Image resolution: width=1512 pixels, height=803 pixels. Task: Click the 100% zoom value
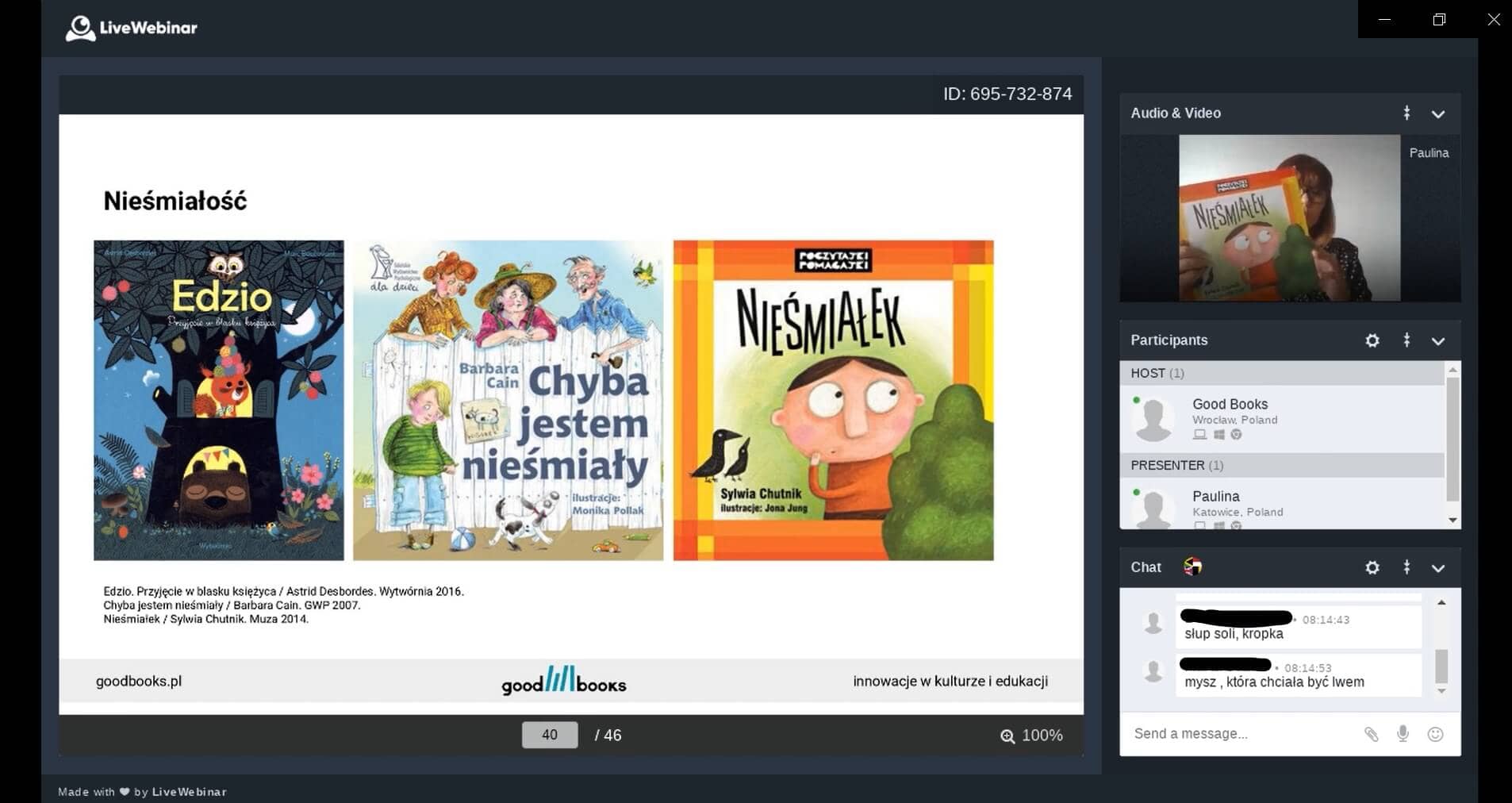1042,736
